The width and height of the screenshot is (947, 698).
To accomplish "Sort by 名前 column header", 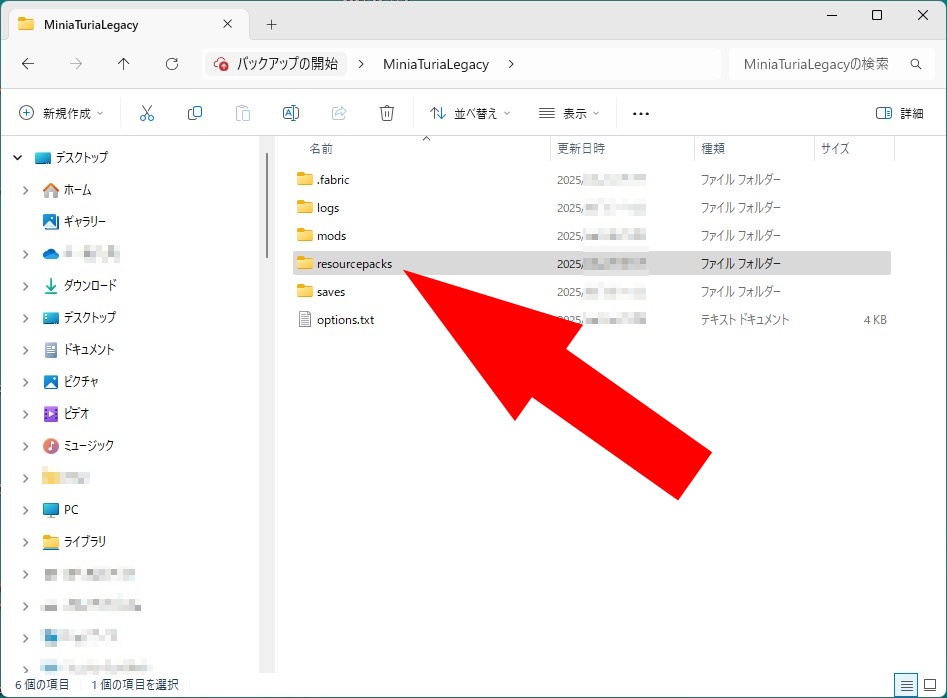I will [x=321, y=149].
